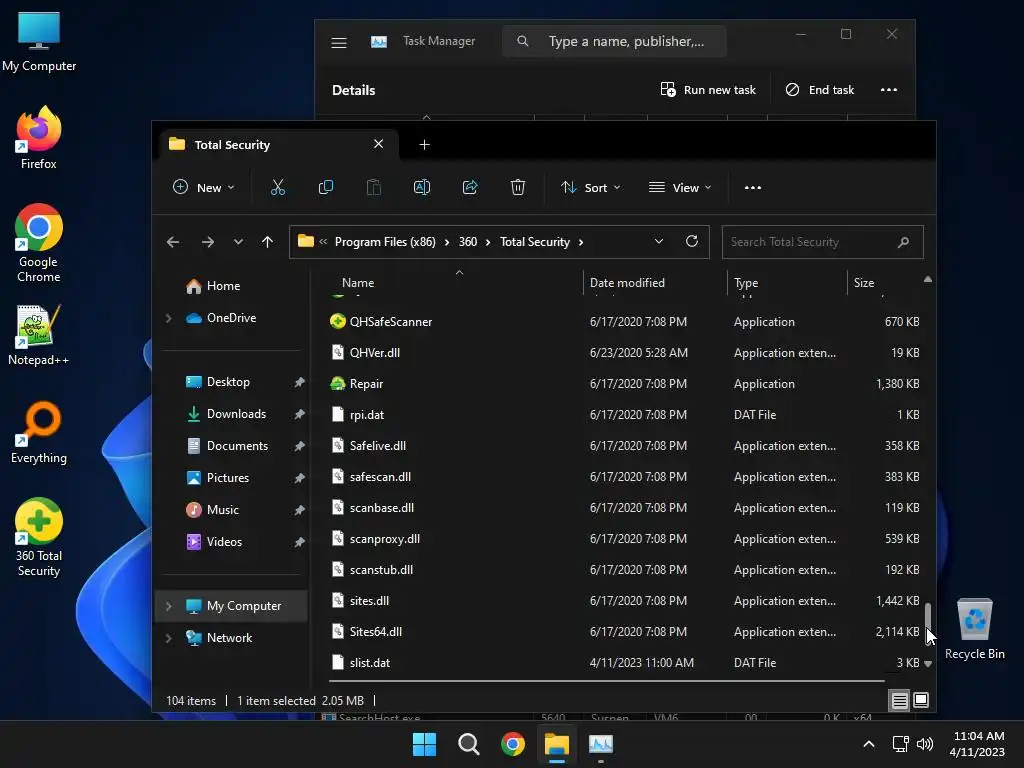This screenshot has width=1024, height=768.
Task: Click scroll up arrow of file list
Action: pyautogui.click(x=927, y=280)
